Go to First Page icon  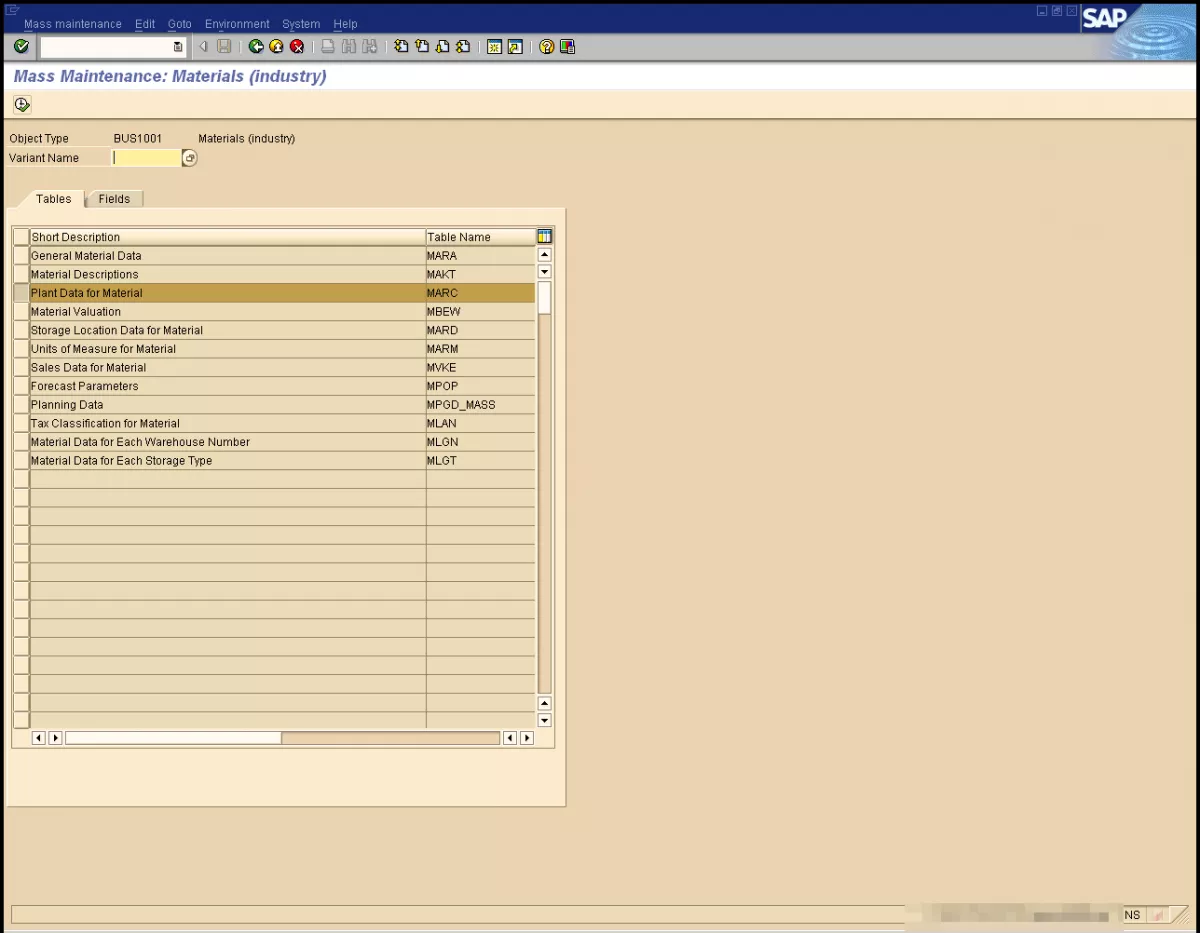401,47
